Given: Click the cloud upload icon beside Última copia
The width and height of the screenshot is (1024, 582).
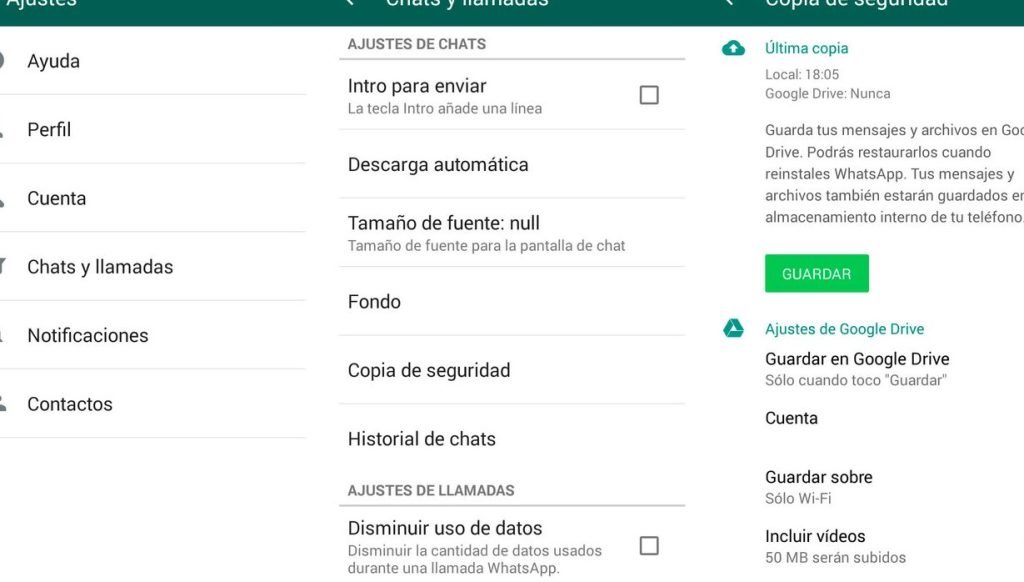Looking at the screenshot, I should pos(733,48).
